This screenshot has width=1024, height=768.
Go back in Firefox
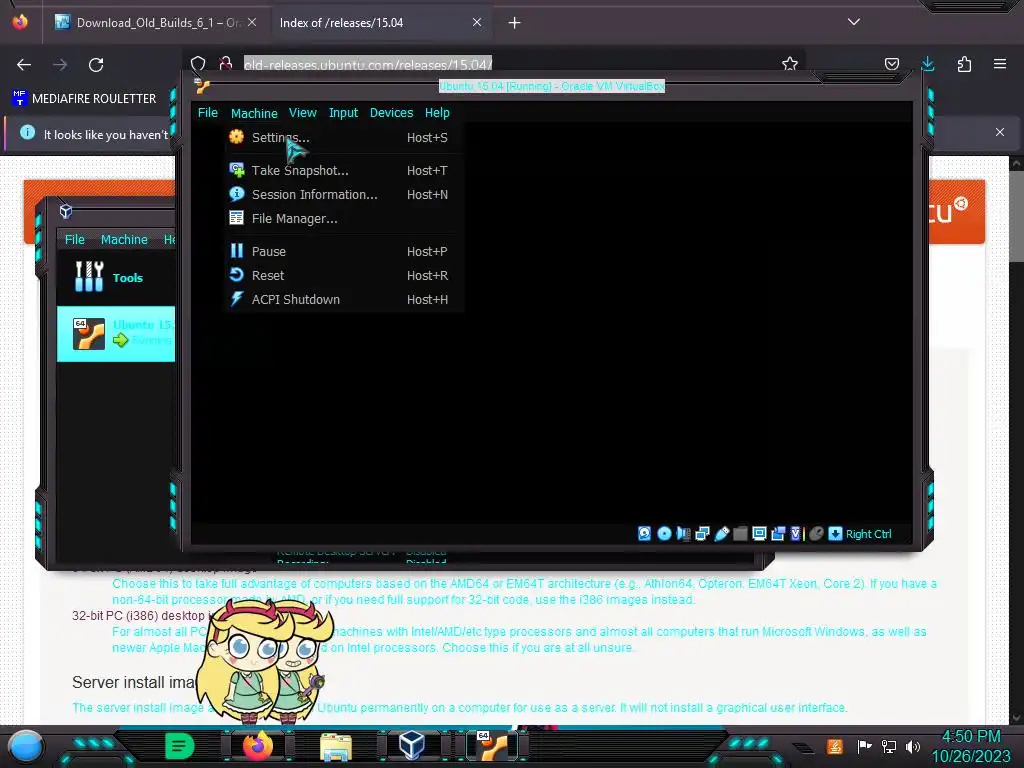click(x=24, y=65)
